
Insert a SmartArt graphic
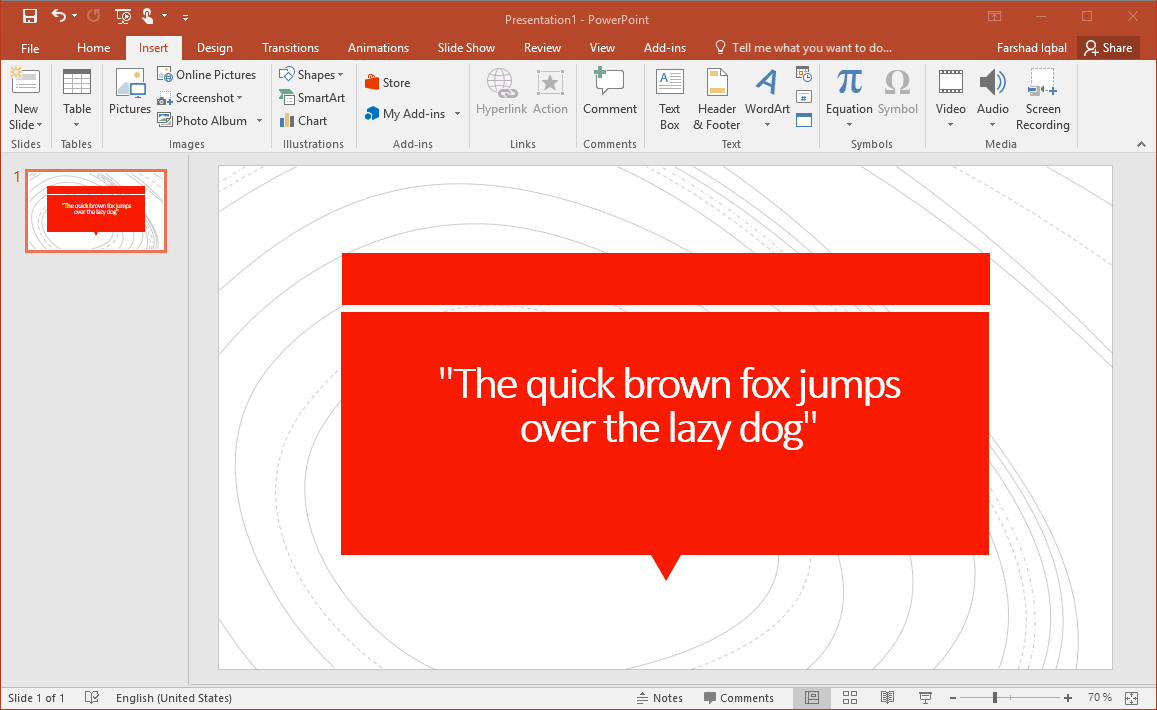[312, 98]
